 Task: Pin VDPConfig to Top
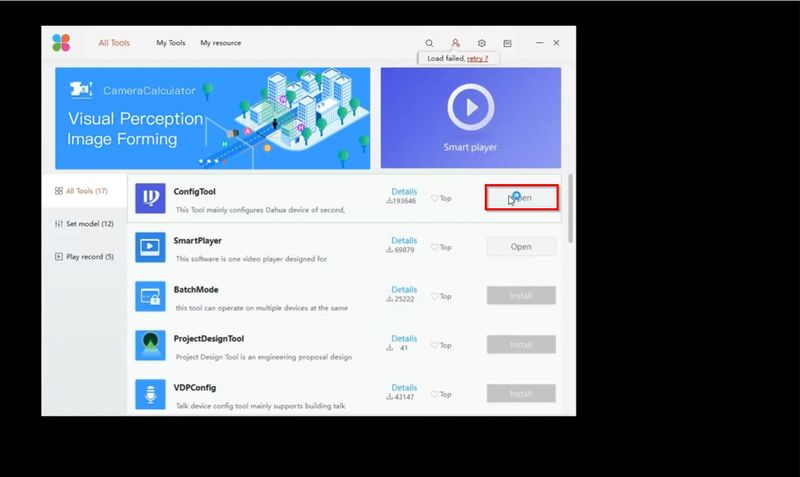[x=441, y=394]
